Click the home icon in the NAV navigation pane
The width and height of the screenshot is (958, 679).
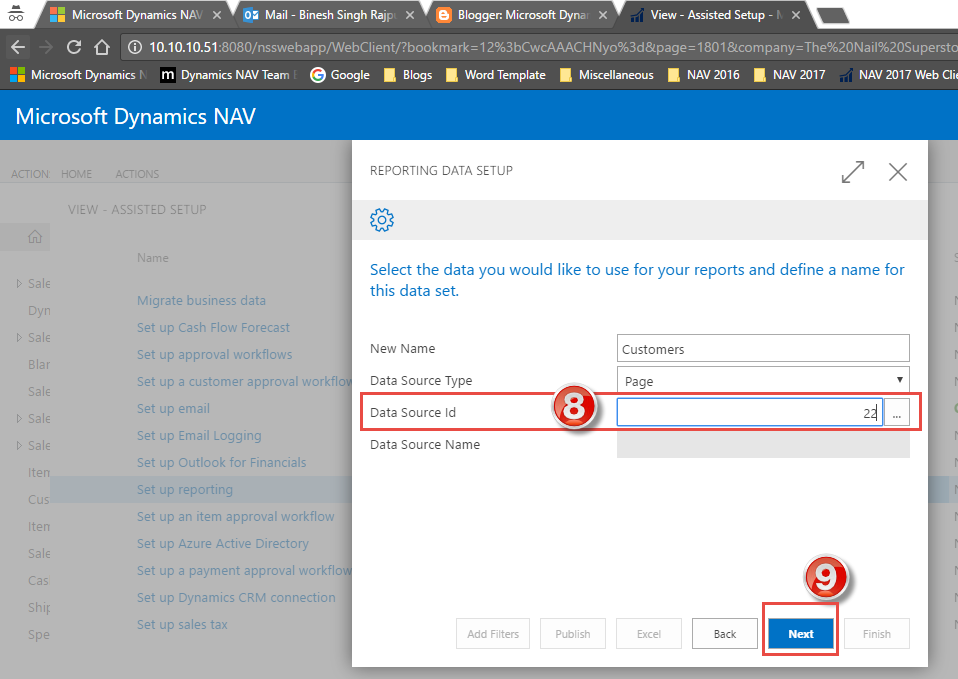[34, 236]
